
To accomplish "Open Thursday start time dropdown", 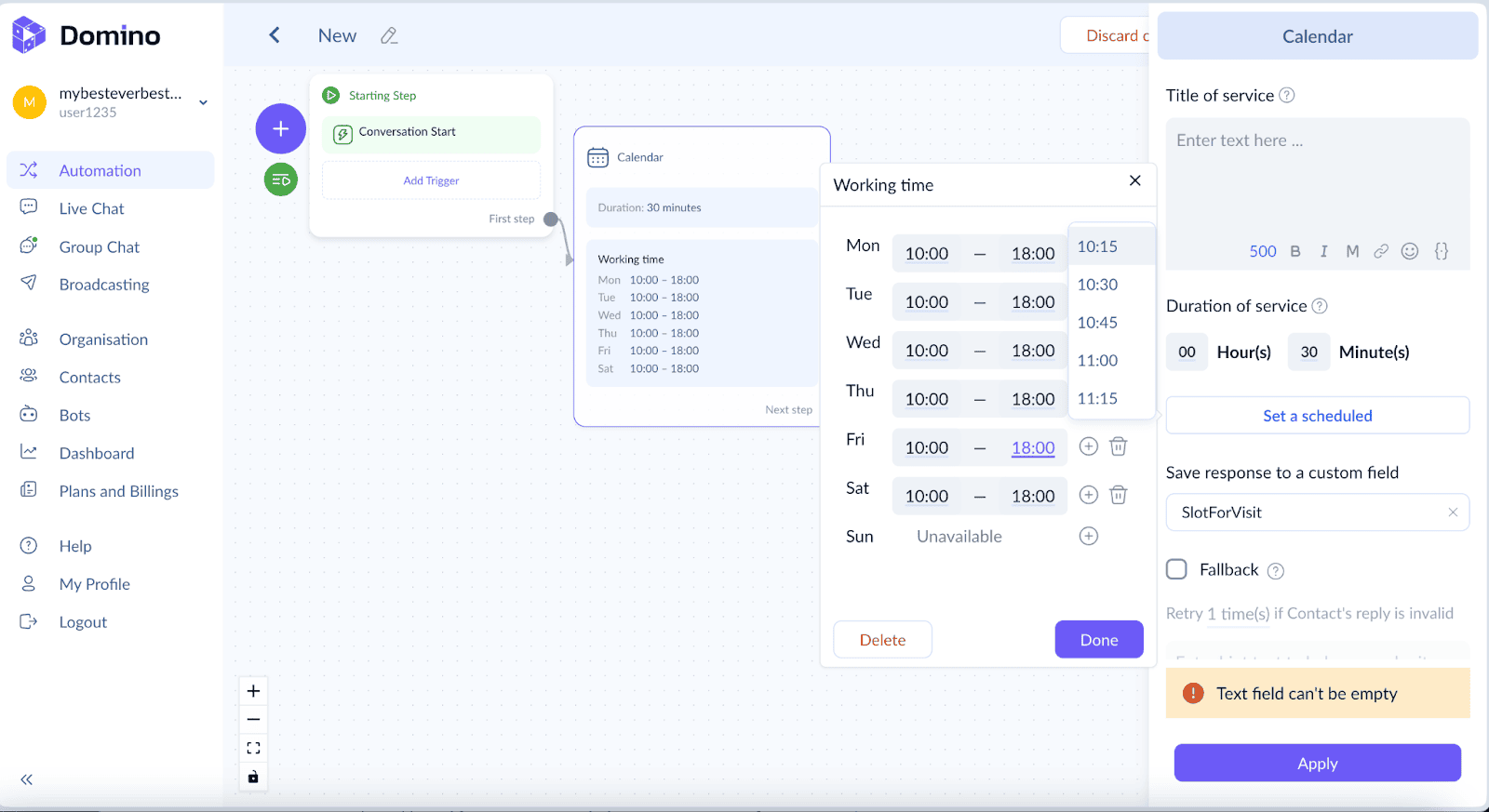I will [x=927, y=399].
